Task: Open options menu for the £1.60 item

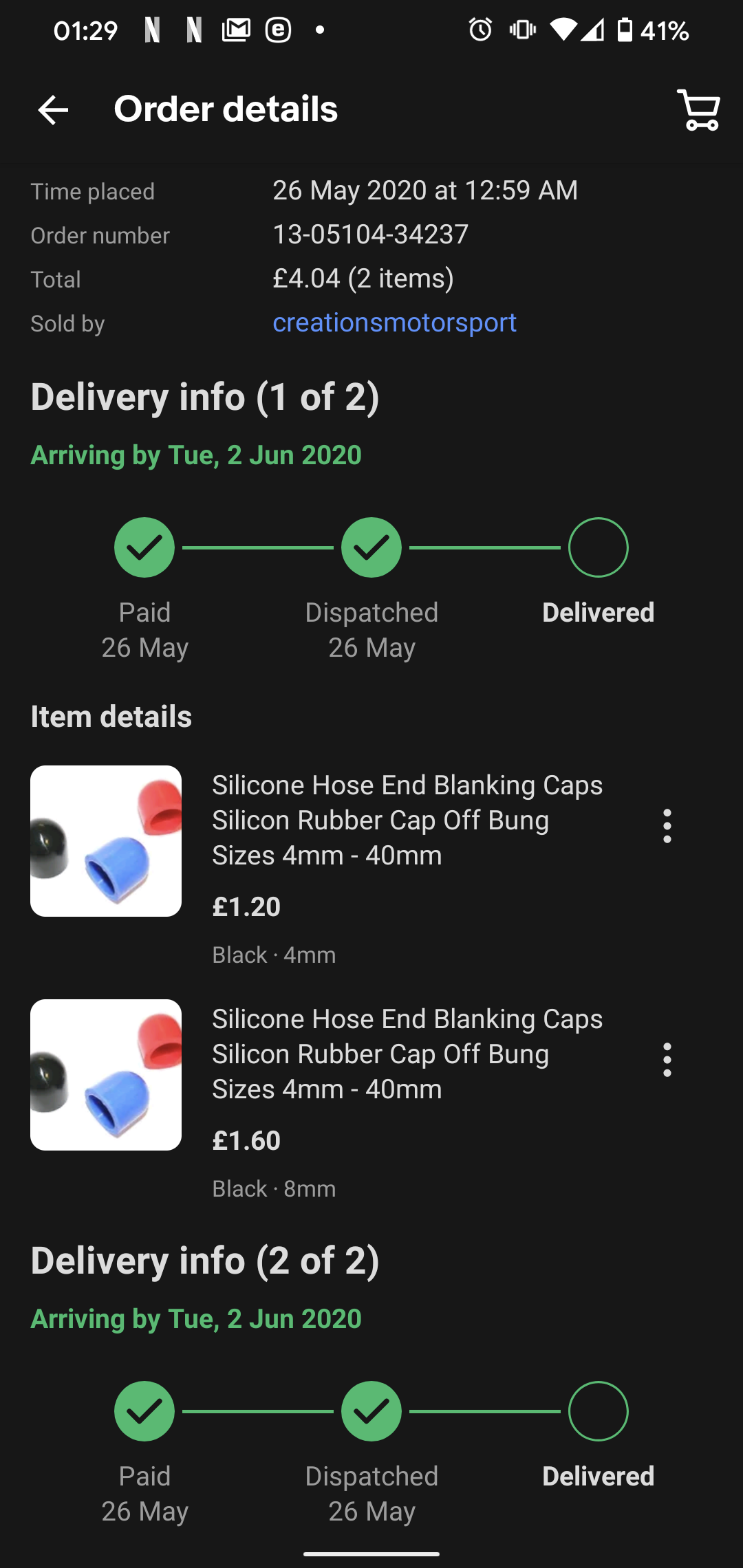Action: point(667,1060)
